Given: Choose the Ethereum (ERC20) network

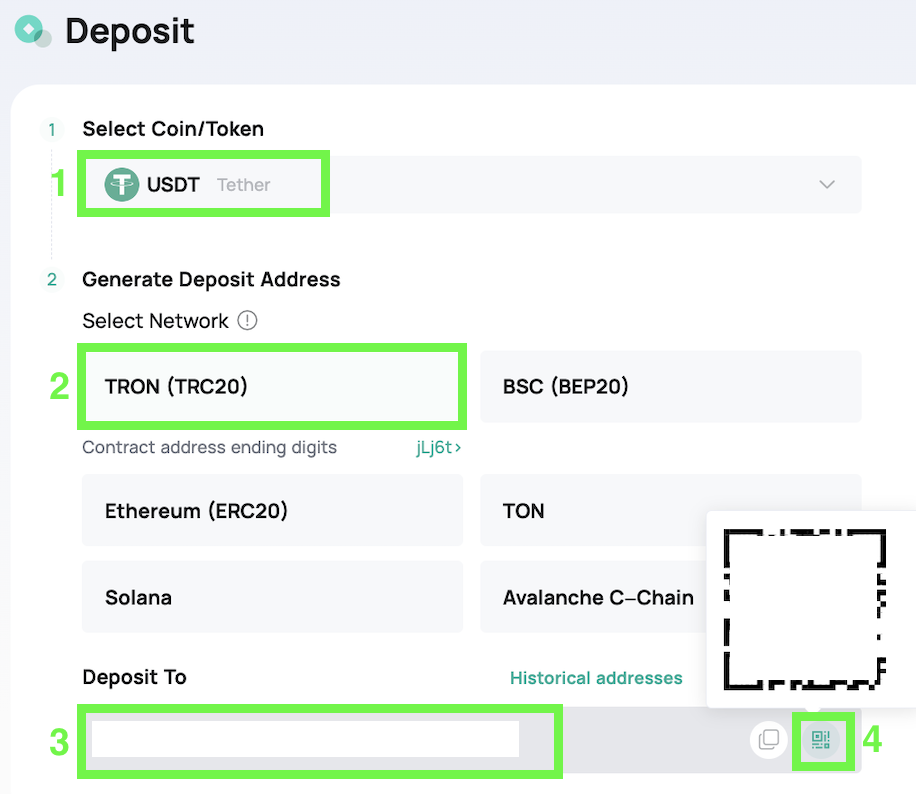Looking at the screenshot, I should (x=272, y=510).
